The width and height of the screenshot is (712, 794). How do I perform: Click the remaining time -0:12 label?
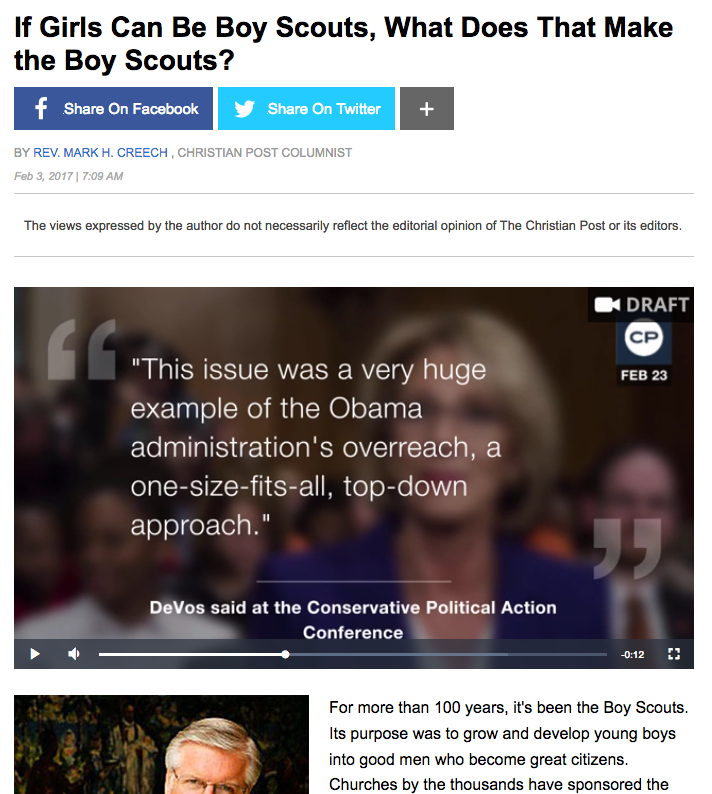(x=632, y=654)
